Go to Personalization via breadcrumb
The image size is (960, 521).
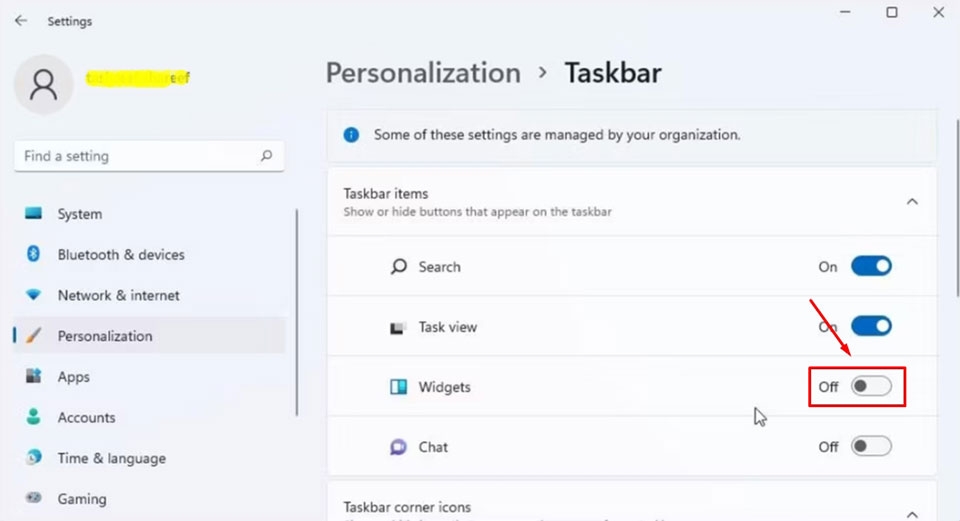coord(423,73)
